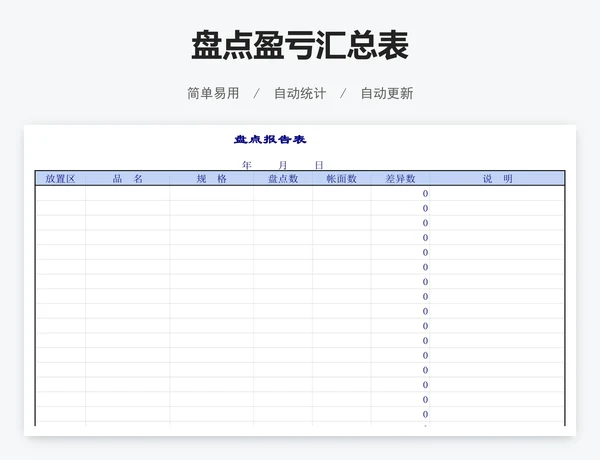Image resolution: width=600 pixels, height=460 pixels.
Task: Click the 自动统计 subtitle text
Action: click(x=300, y=93)
